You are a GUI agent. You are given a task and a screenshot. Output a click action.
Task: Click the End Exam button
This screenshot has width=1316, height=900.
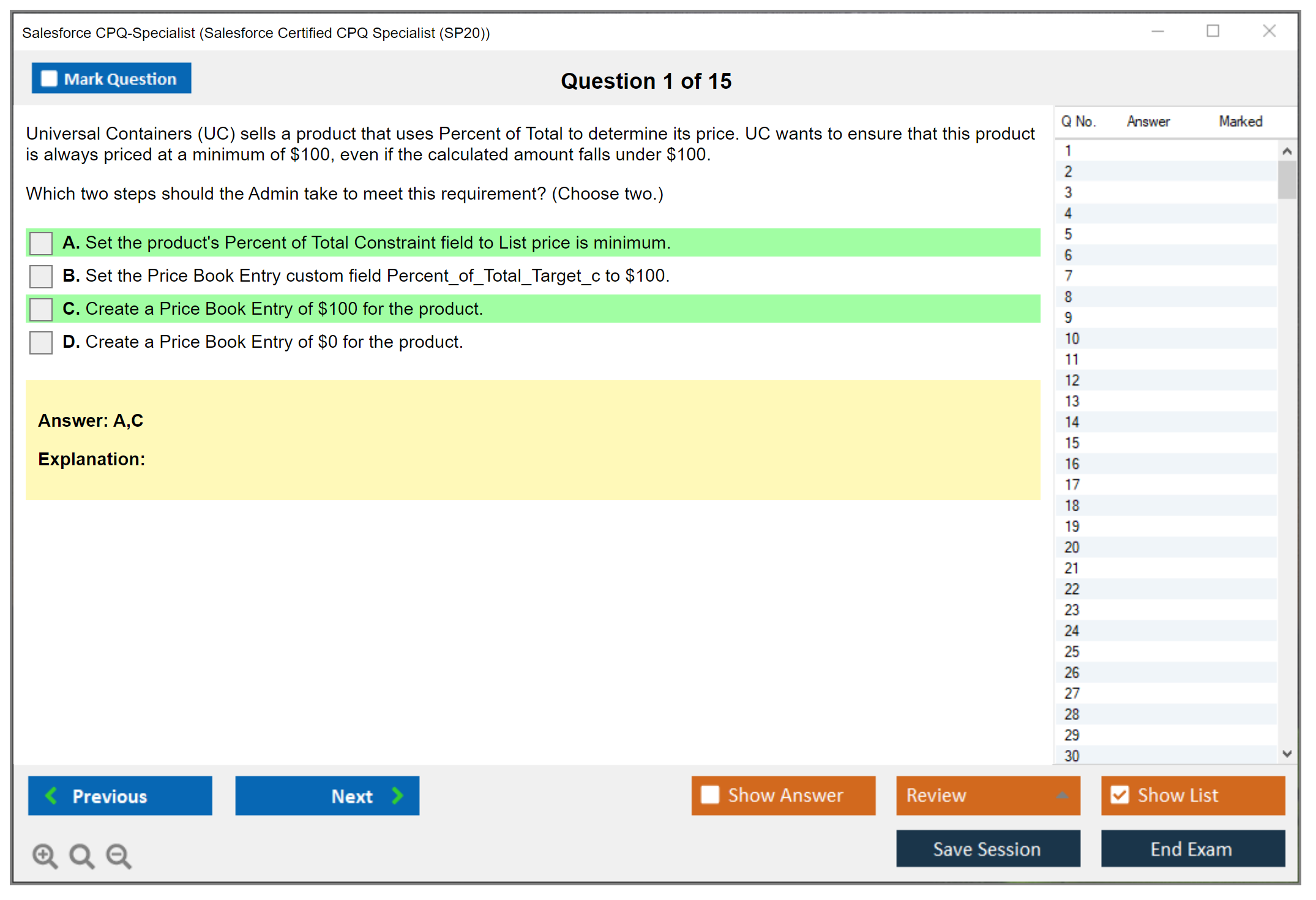[x=1192, y=849]
